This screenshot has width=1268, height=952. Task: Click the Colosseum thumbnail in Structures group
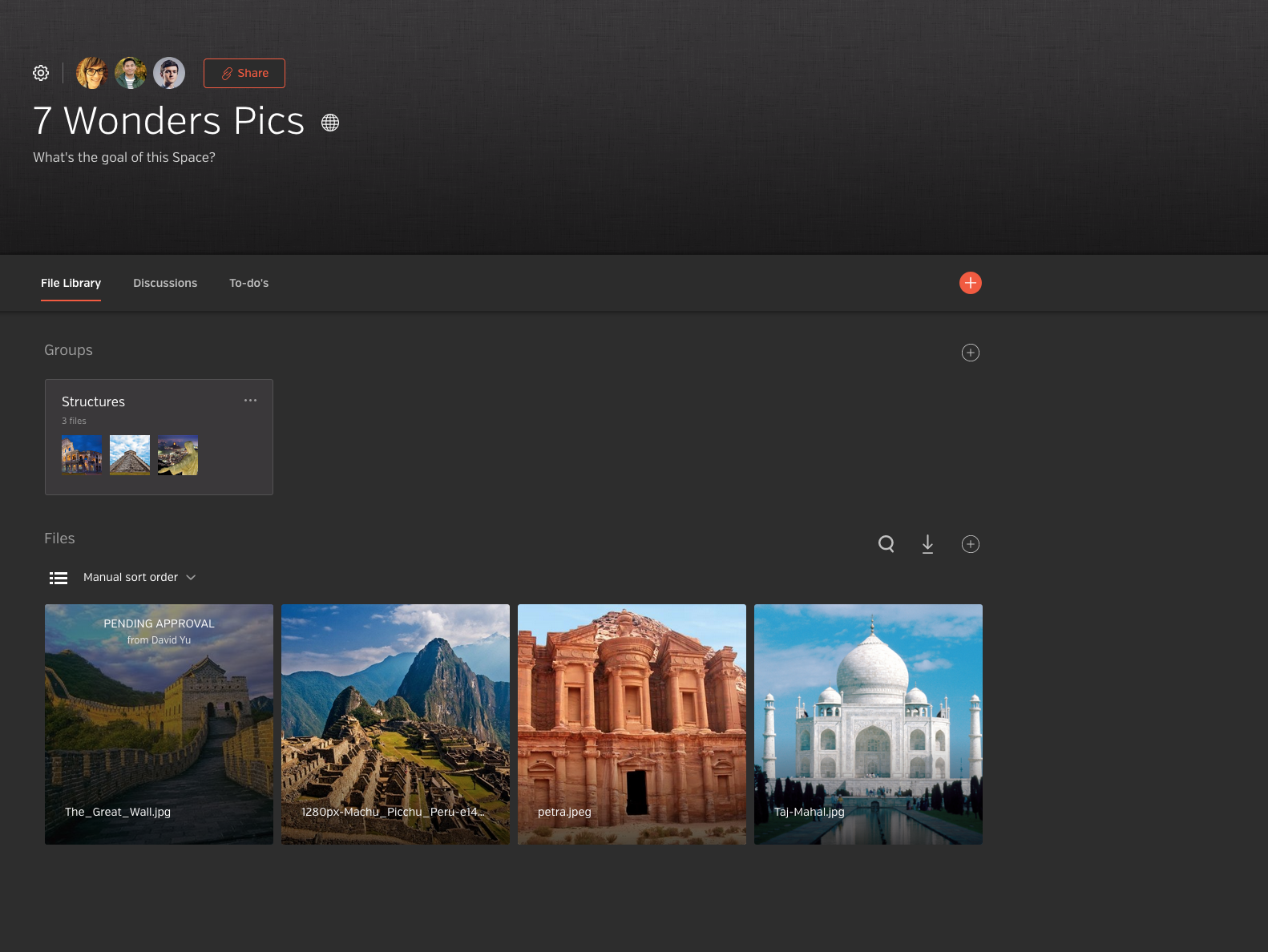[x=82, y=455]
